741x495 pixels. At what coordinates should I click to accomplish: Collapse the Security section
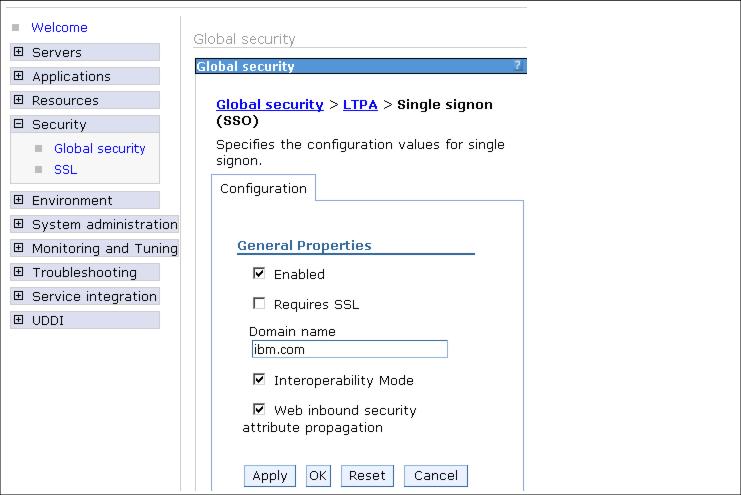click(18, 124)
